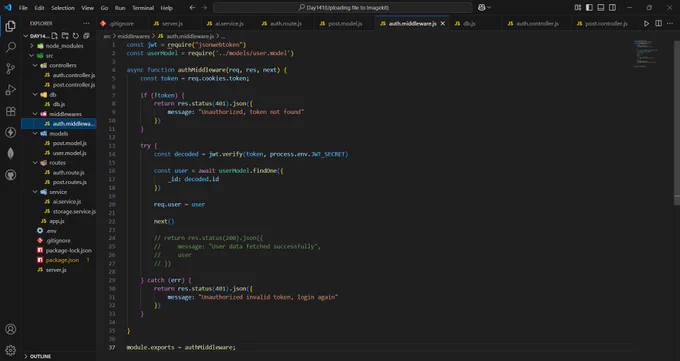This screenshot has height=361, width=680.
Task: Open the View menu
Action: (x=87, y=7)
